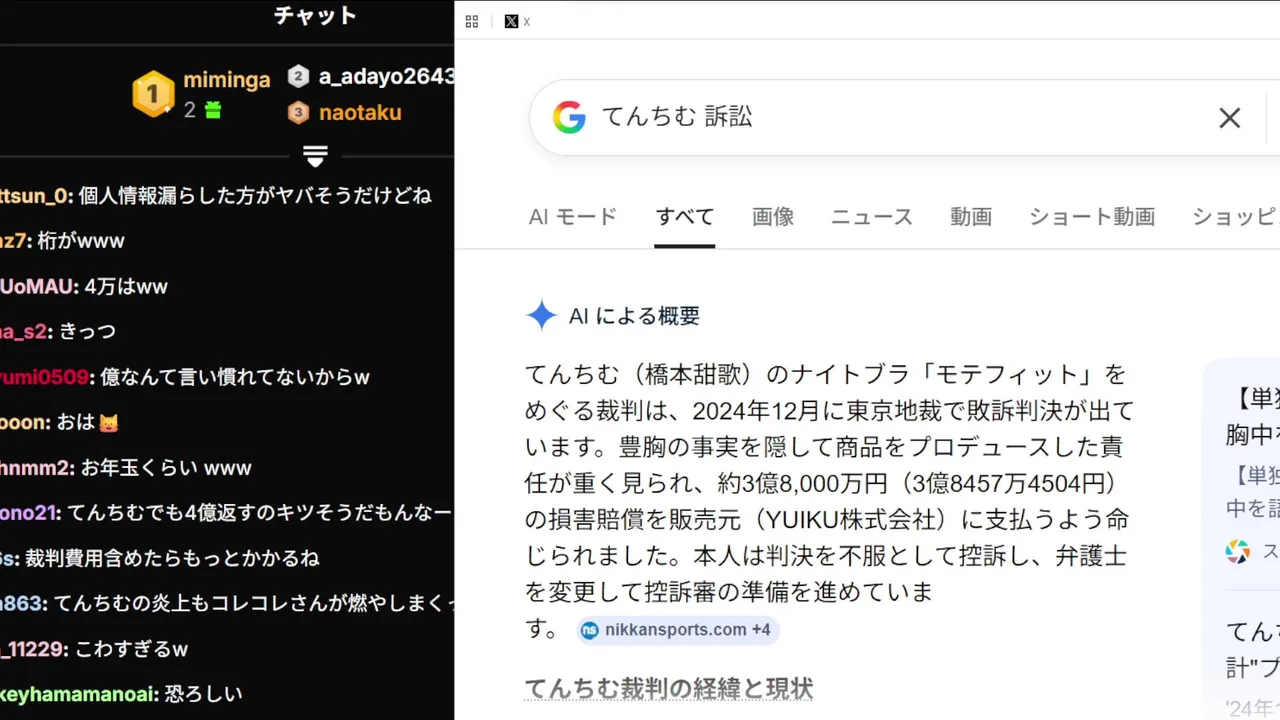Image resolution: width=1280 pixels, height=720 pixels.
Task: Click the green gift icon under miminga
Action: [212, 110]
